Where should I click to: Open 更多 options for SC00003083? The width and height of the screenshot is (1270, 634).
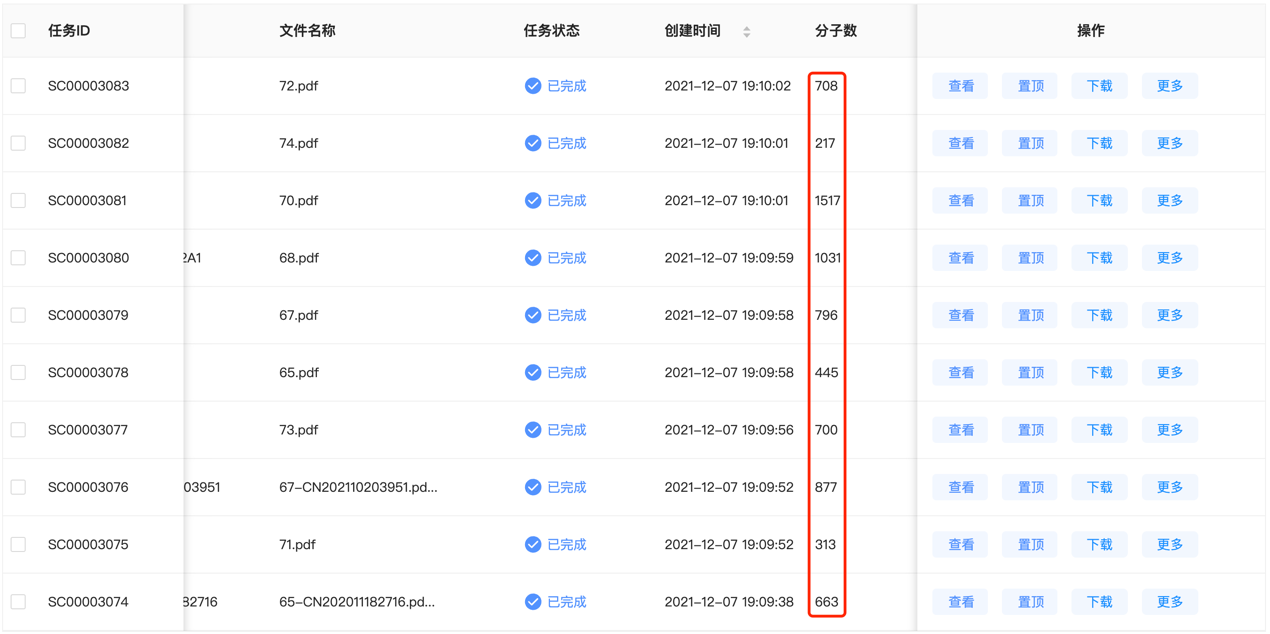coord(1169,86)
